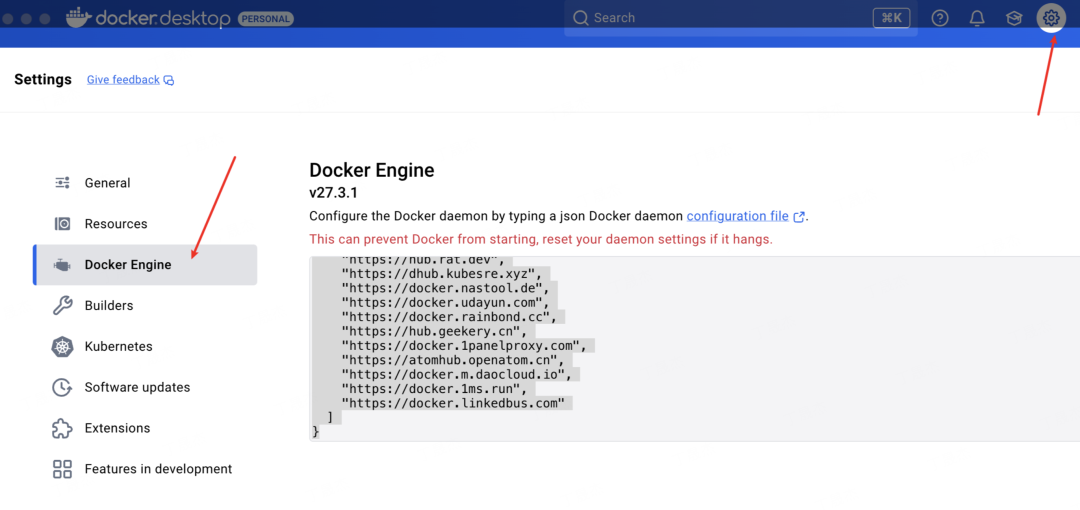Viewport: 1080px width, 510px height.
Task: Click the closing brace in the JSON editor
Action: point(316,431)
